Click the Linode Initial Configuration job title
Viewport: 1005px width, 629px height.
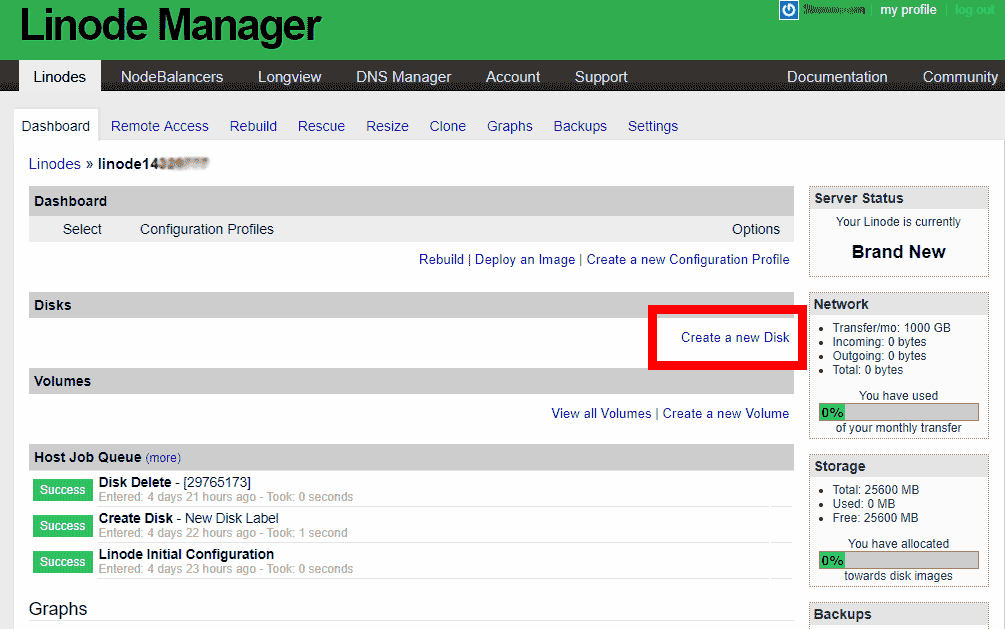[x=186, y=554]
